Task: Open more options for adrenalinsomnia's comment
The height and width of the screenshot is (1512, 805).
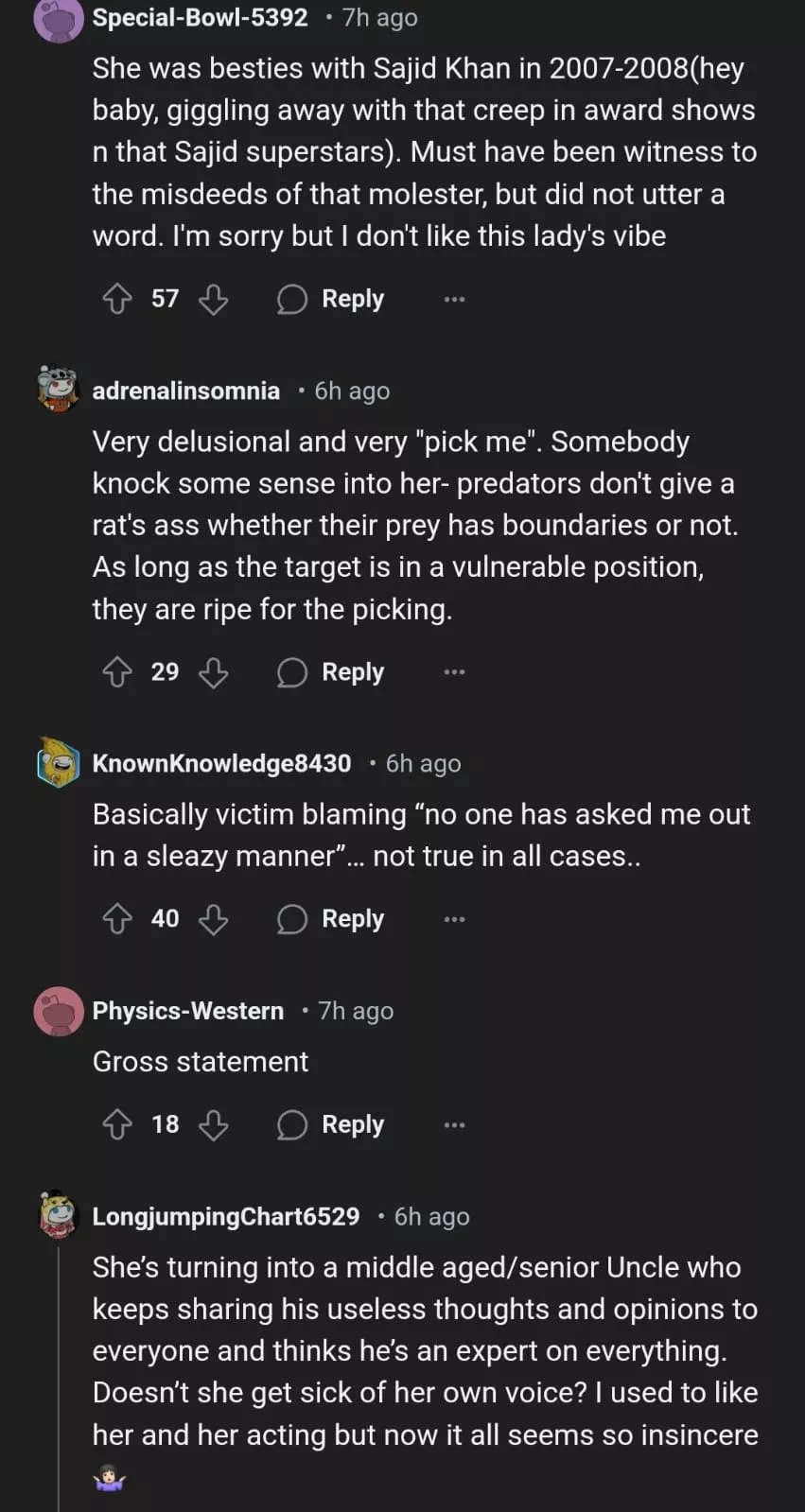Action: point(454,672)
